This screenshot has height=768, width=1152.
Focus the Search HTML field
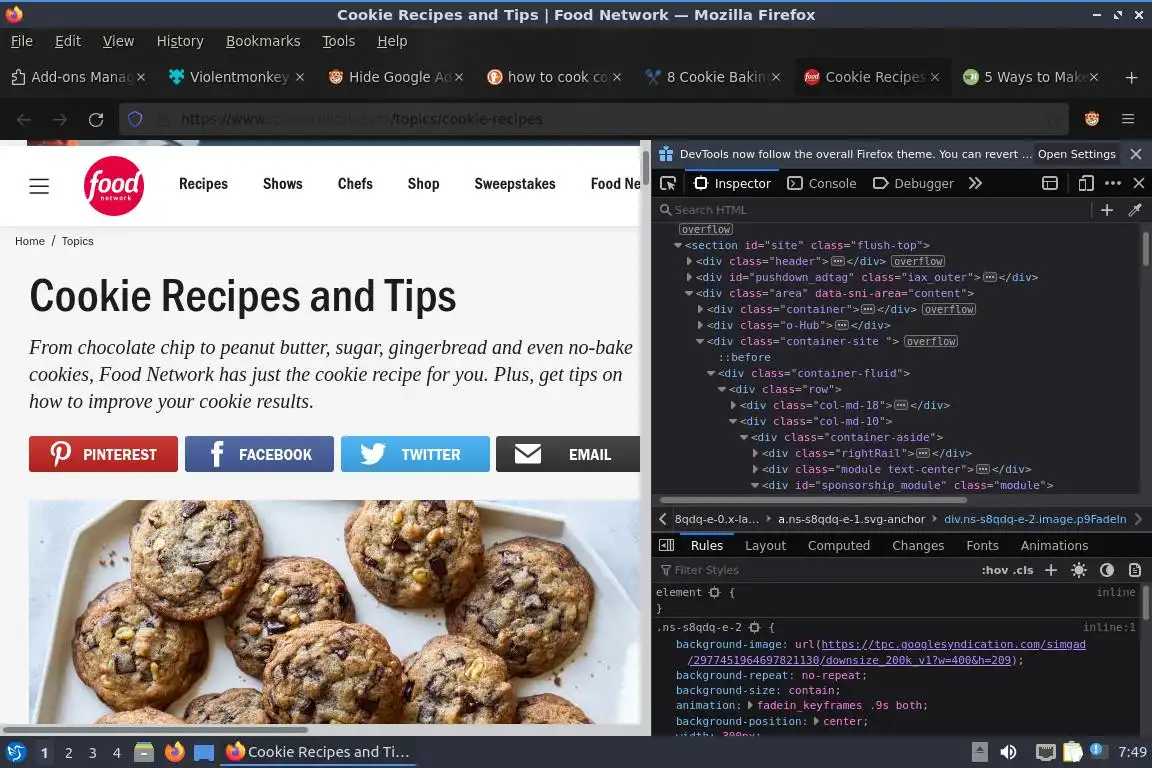(873, 210)
